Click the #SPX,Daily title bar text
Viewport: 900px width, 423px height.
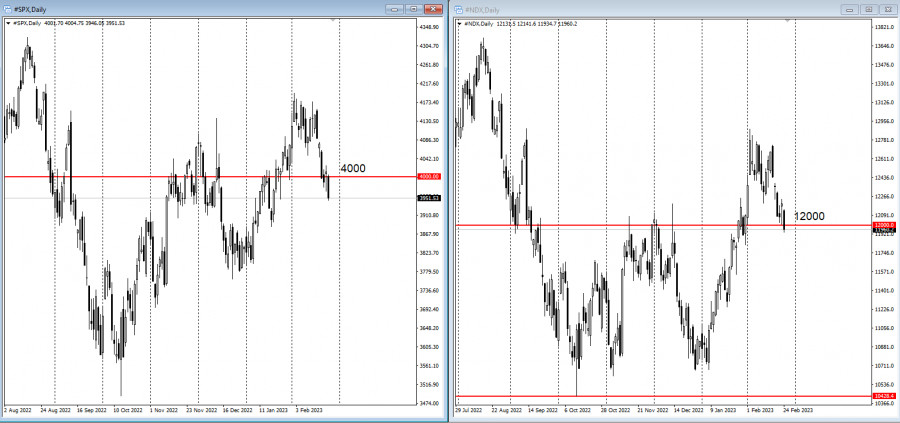tap(31, 9)
